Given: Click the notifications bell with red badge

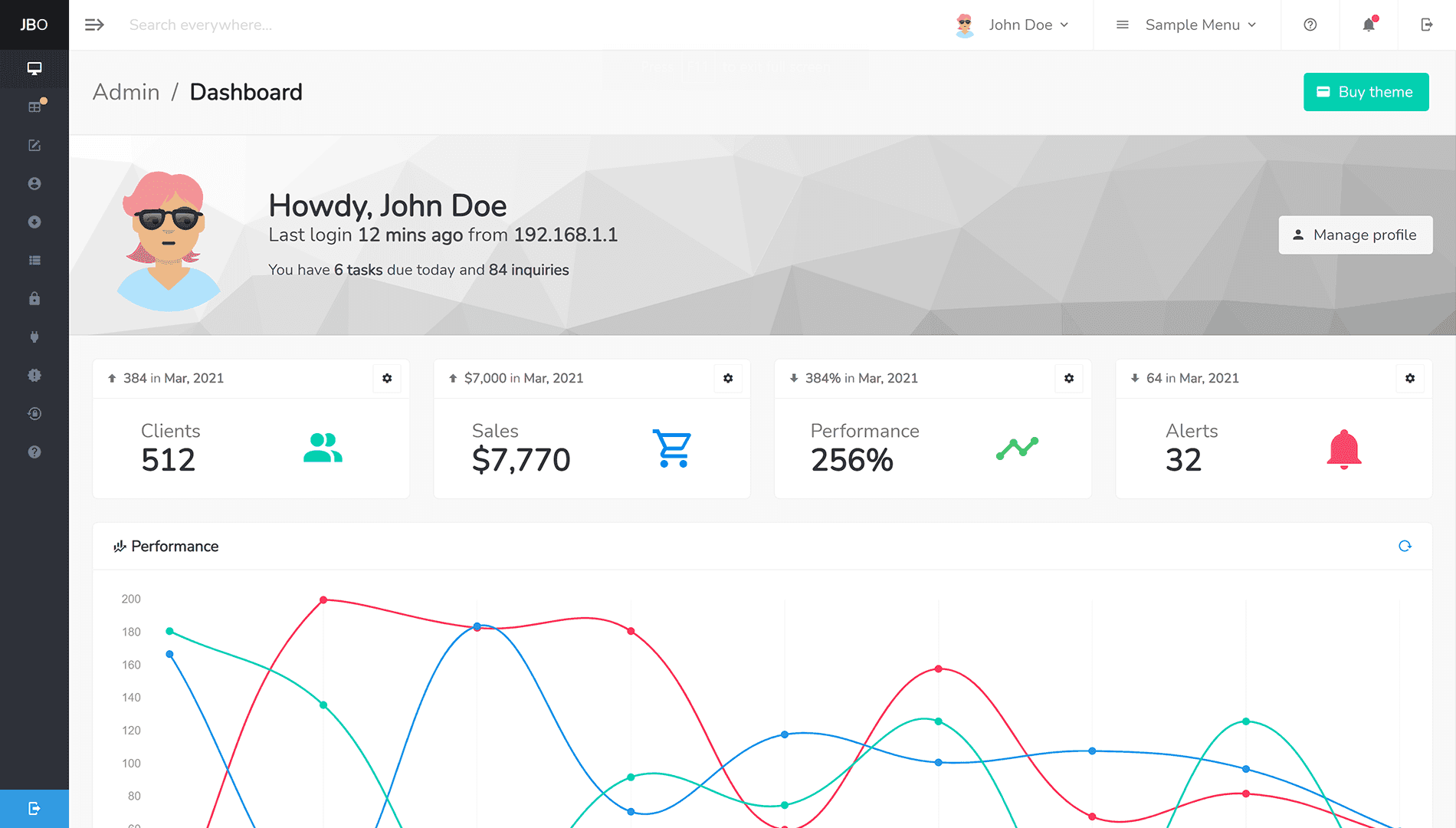Looking at the screenshot, I should (x=1369, y=25).
